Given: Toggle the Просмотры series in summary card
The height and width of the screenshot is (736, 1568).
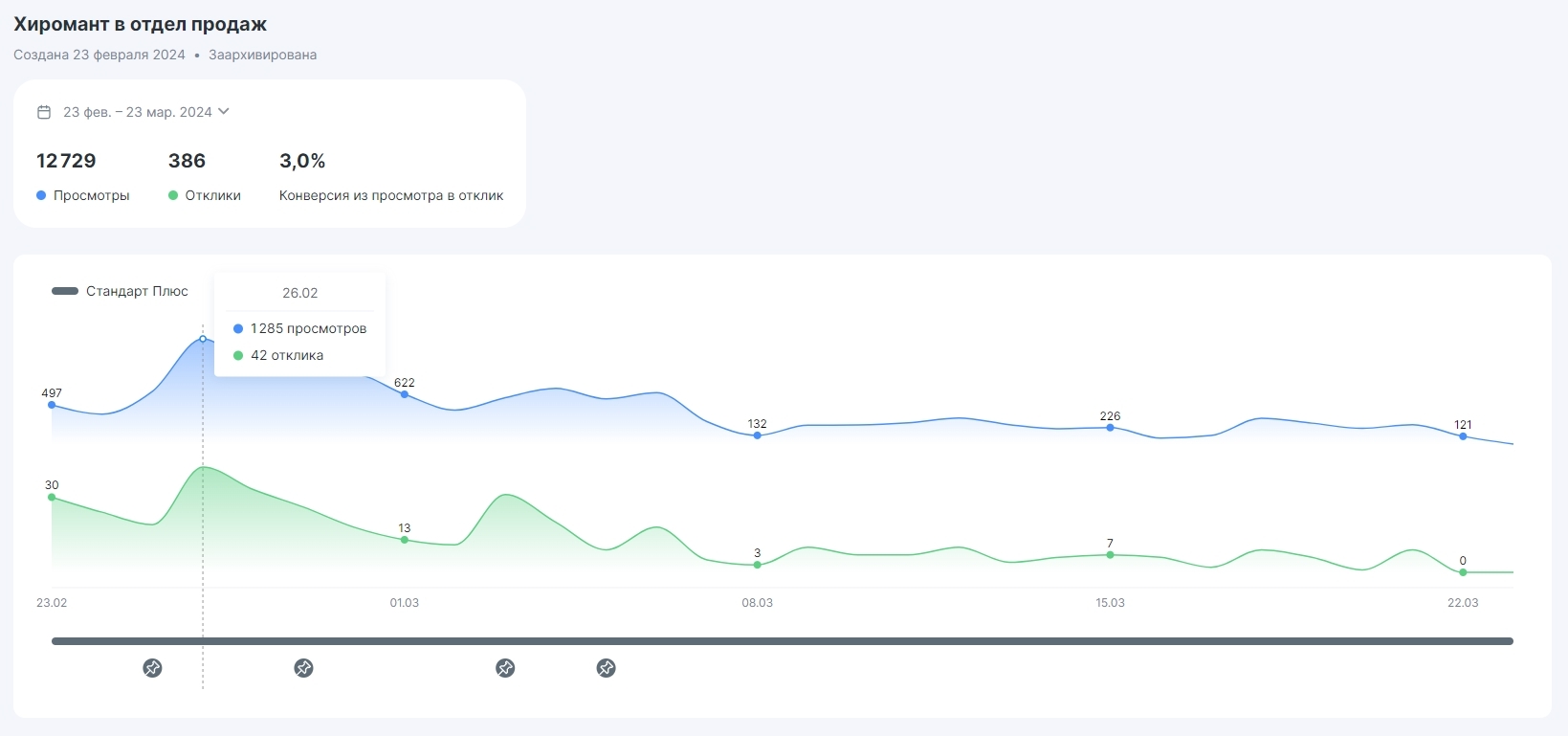Looking at the screenshot, I should point(83,195).
